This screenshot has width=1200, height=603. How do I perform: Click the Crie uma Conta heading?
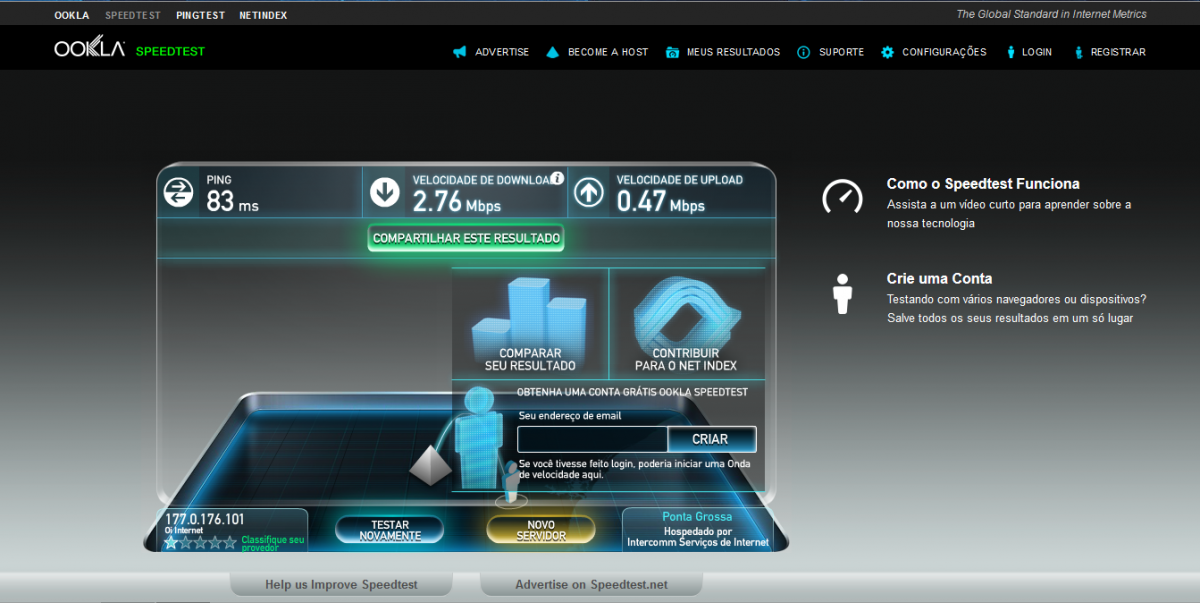point(939,279)
